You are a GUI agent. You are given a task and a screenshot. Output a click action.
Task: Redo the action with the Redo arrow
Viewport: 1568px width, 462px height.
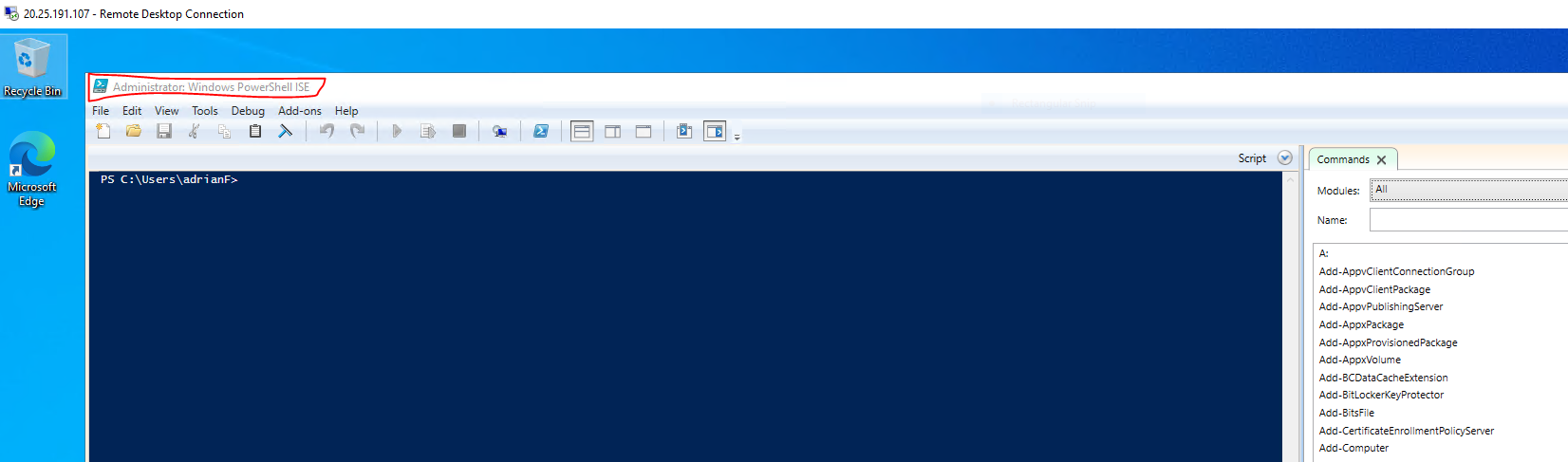click(x=357, y=131)
